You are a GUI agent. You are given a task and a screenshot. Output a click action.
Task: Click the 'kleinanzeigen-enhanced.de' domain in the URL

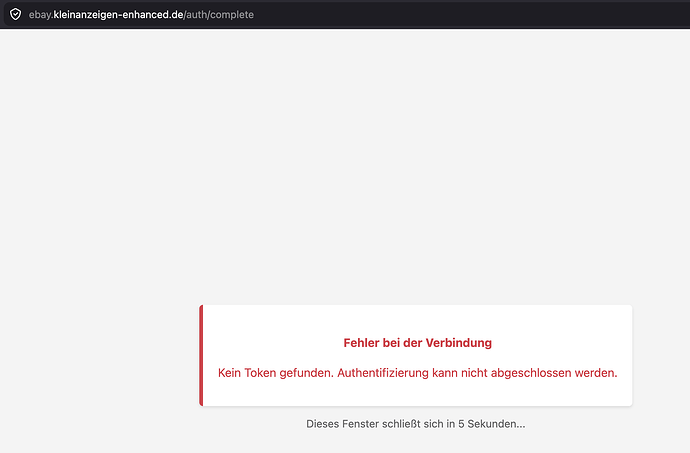pyautogui.click(x=118, y=15)
